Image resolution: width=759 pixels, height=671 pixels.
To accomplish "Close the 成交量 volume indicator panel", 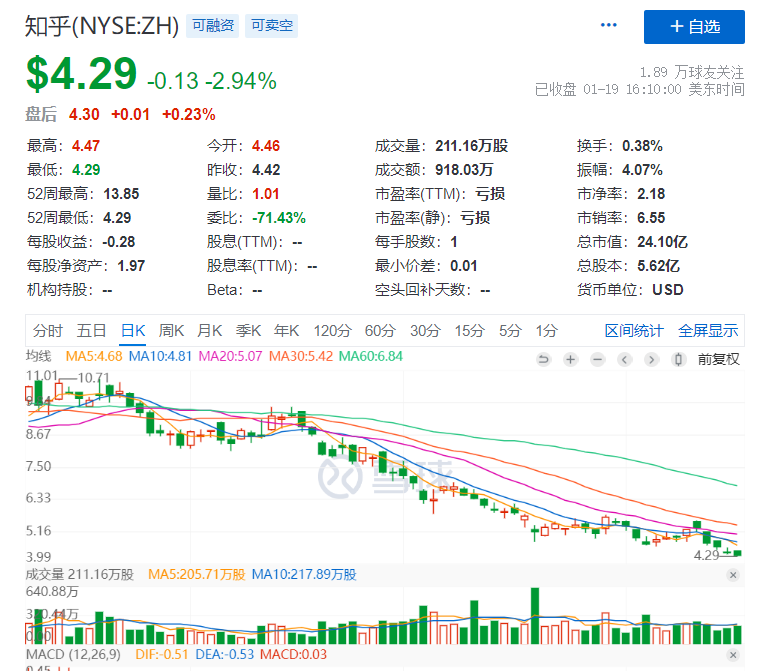I will 733,575.
